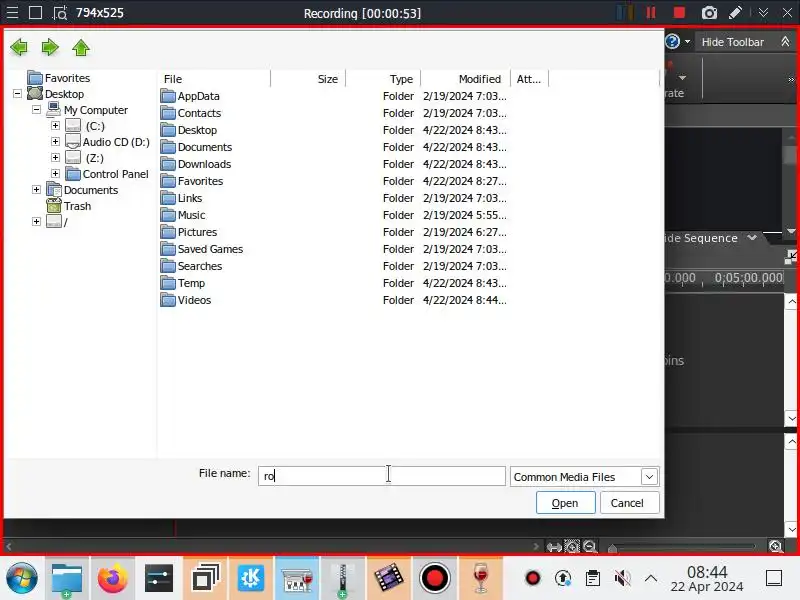Viewport: 800px width, 600px height.
Task: Click the muted volume tray icon
Action: [622, 579]
